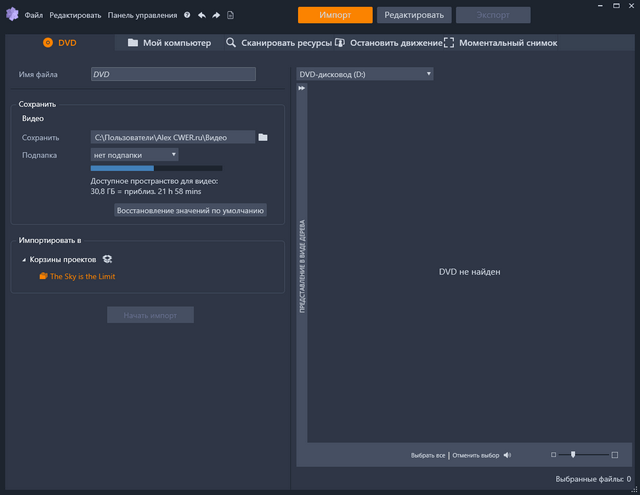Click the small thumbnail size icon
Image resolution: width=640 pixels, height=495 pixels.
coord(553,455)
